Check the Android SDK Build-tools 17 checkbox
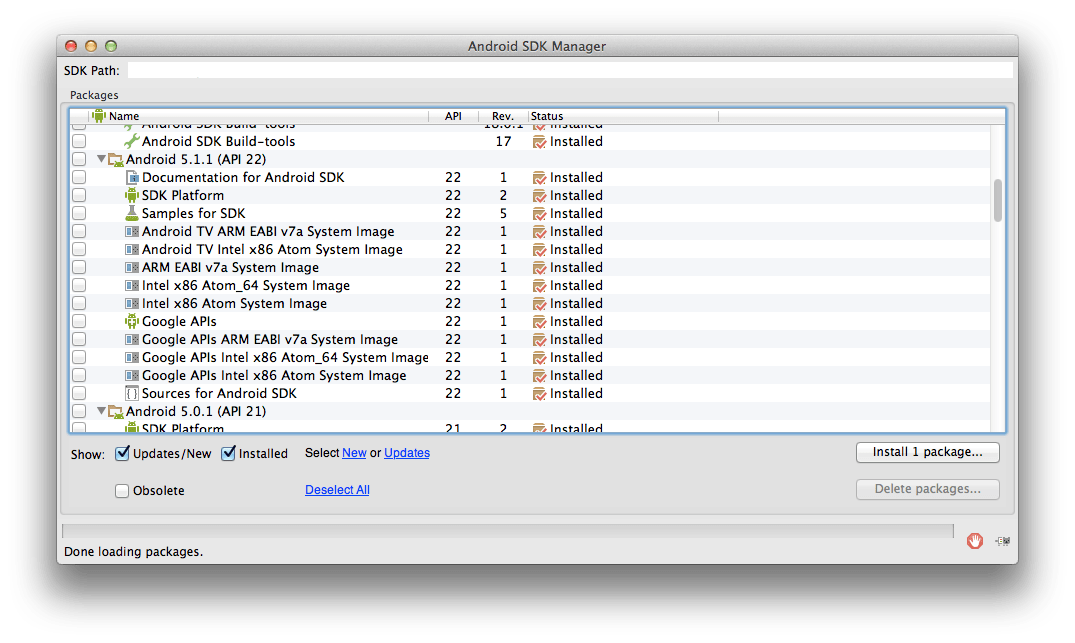The image size is (1075, 643). pos(79,141)
